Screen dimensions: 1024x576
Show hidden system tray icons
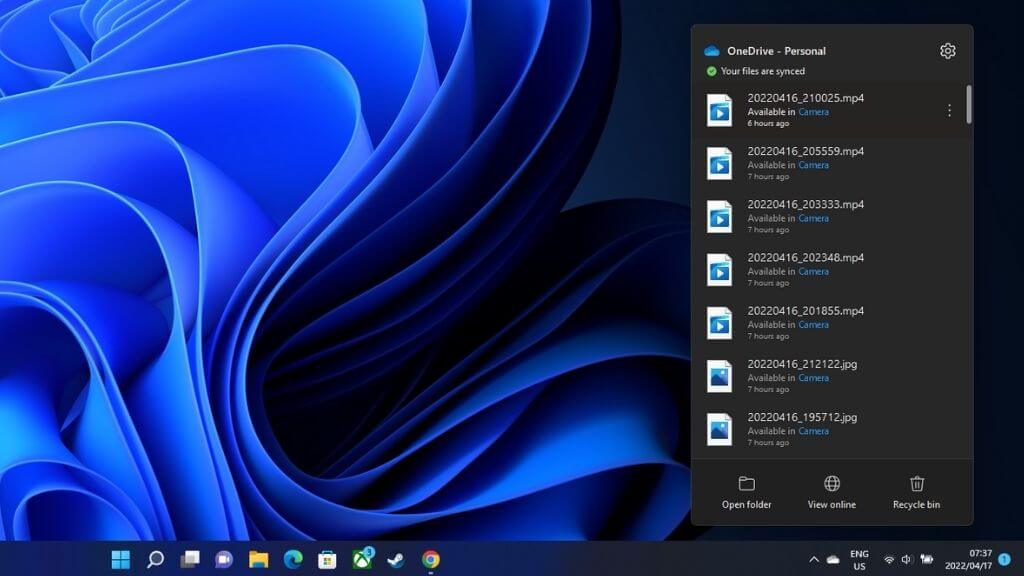(814, 560)
